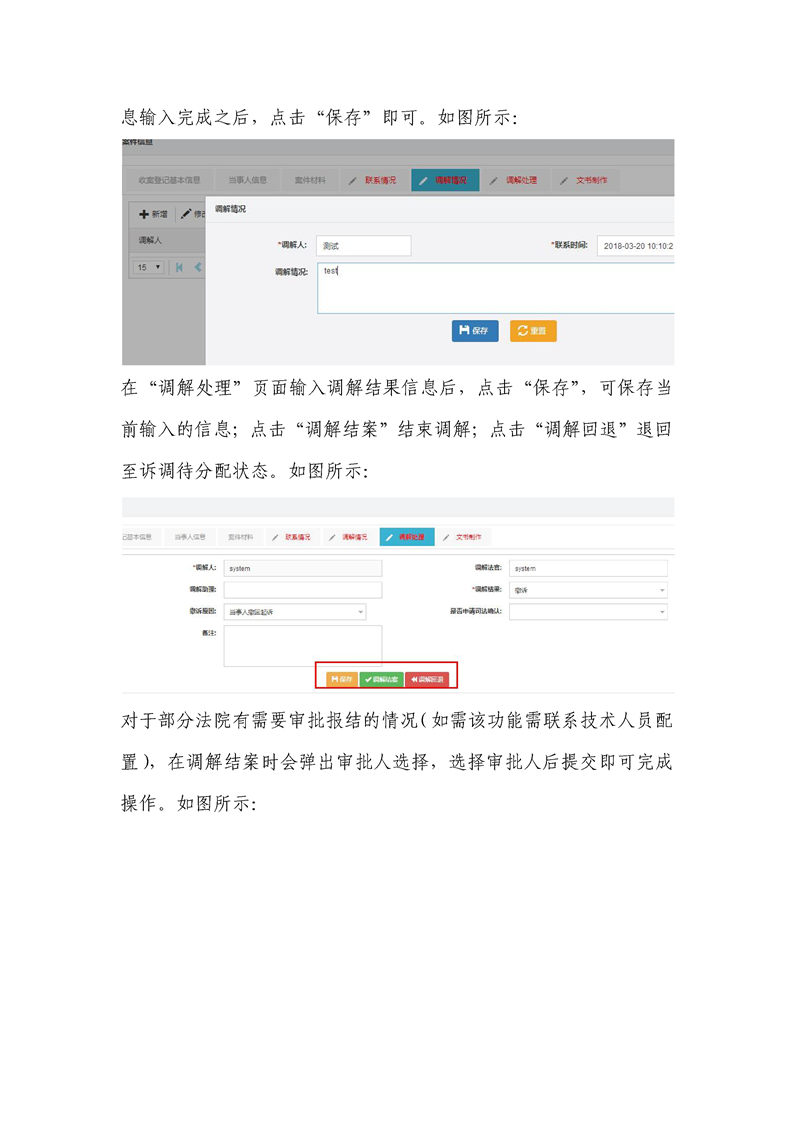Open 收案登记基本信息 tab in first screenshot
The height and width of the screenshot is (1122, 793).
[170, 180]
